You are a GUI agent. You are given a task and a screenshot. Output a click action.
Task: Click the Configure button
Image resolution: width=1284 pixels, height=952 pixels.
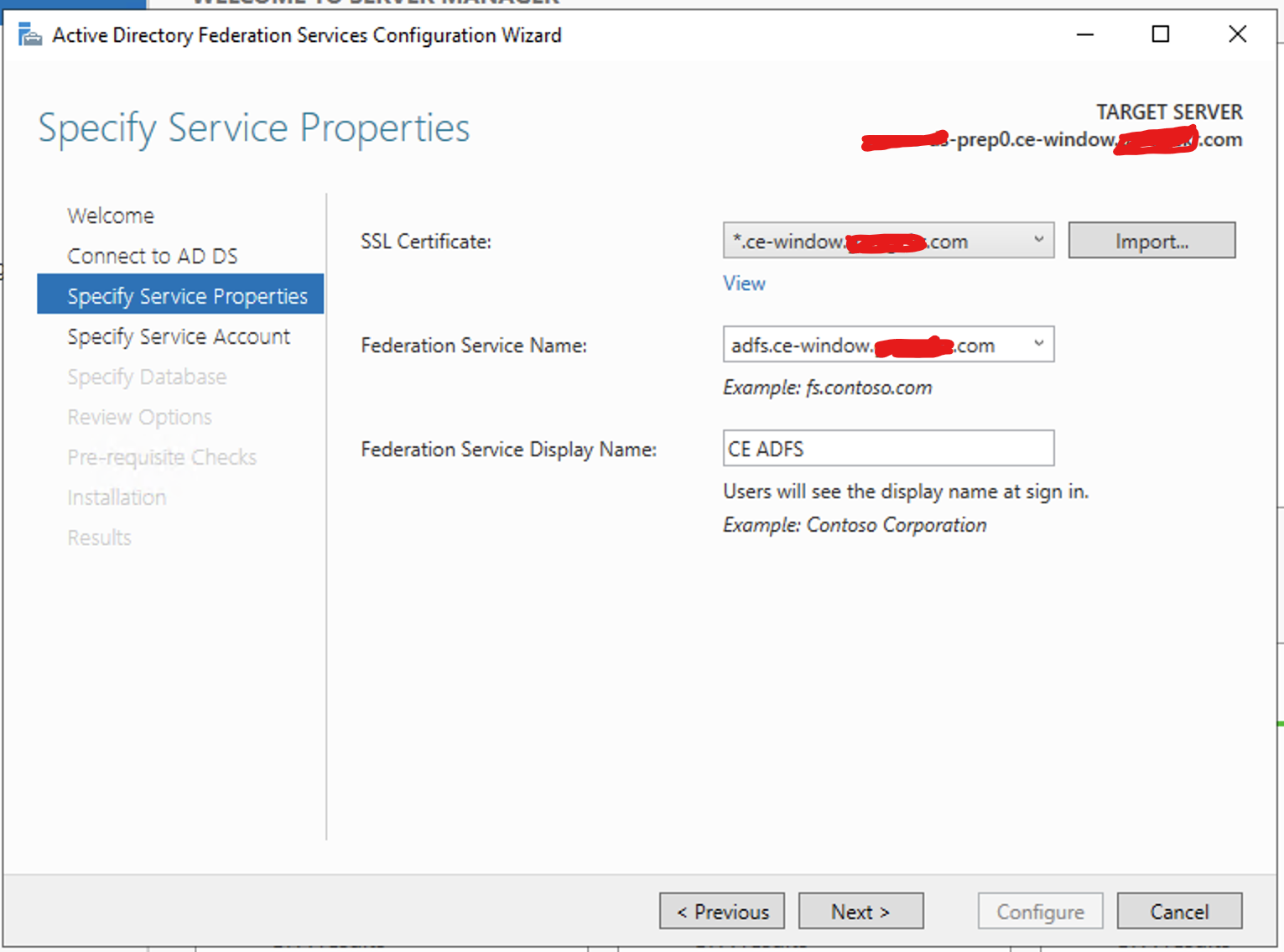click(x=1040, y=911)
